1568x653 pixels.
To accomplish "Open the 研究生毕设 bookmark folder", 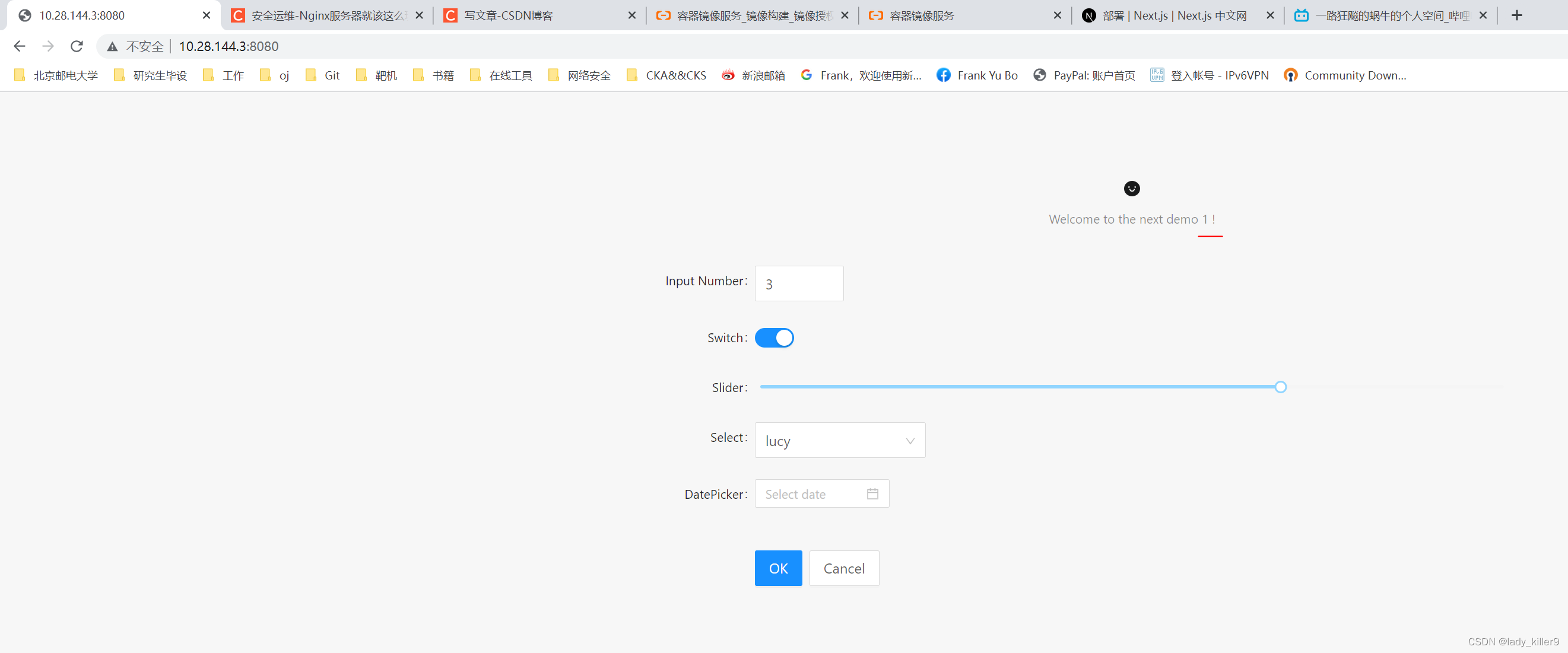I will [150, 75].
